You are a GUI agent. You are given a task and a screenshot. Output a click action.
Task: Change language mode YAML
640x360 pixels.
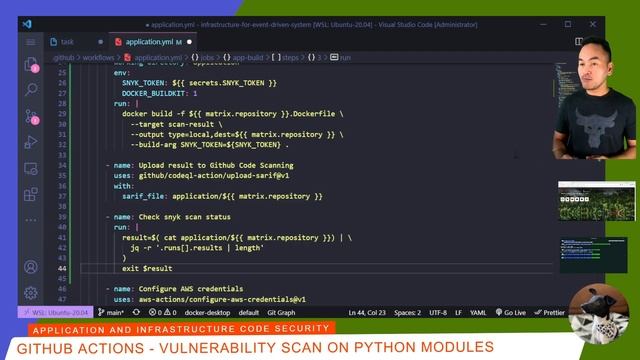pos(478,312)
